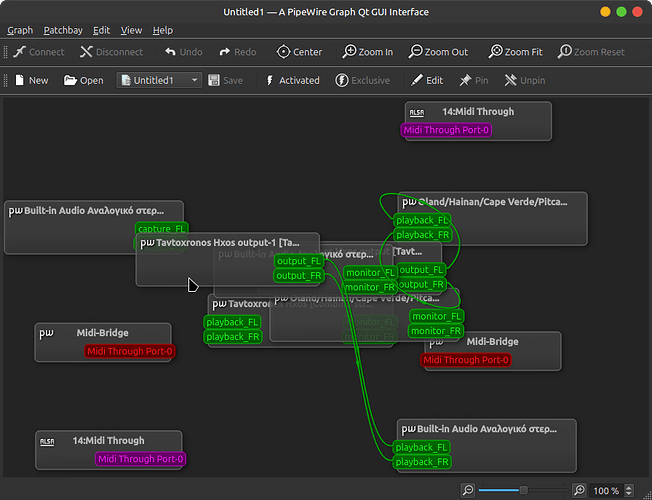652x500 pixels.
Task: Select the capture_FL port
Action: pyautogui.click(x=161, y=228)
